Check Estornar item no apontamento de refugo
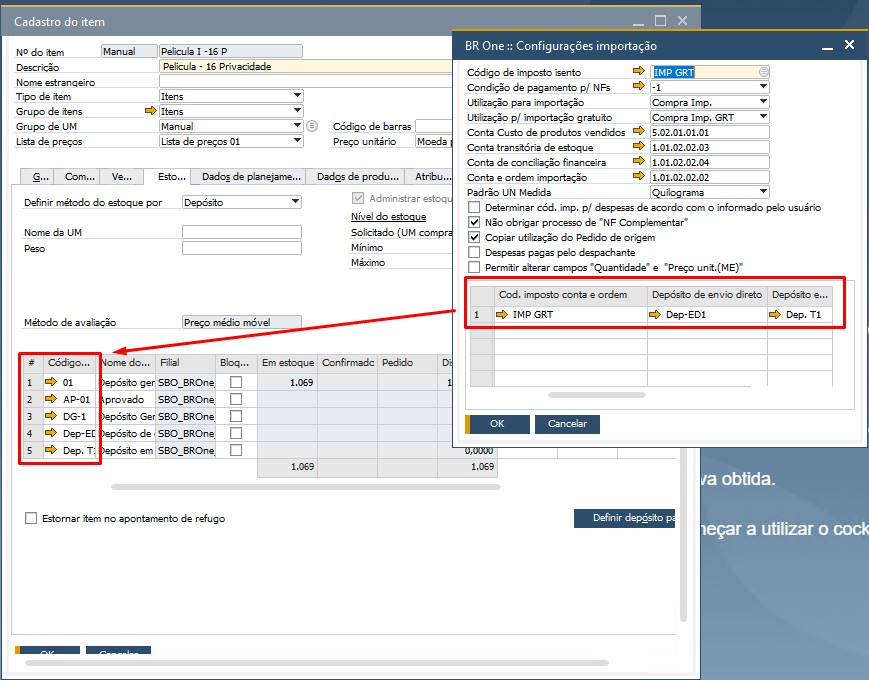The height and width of the screenshot is (680, 869). 31,518
